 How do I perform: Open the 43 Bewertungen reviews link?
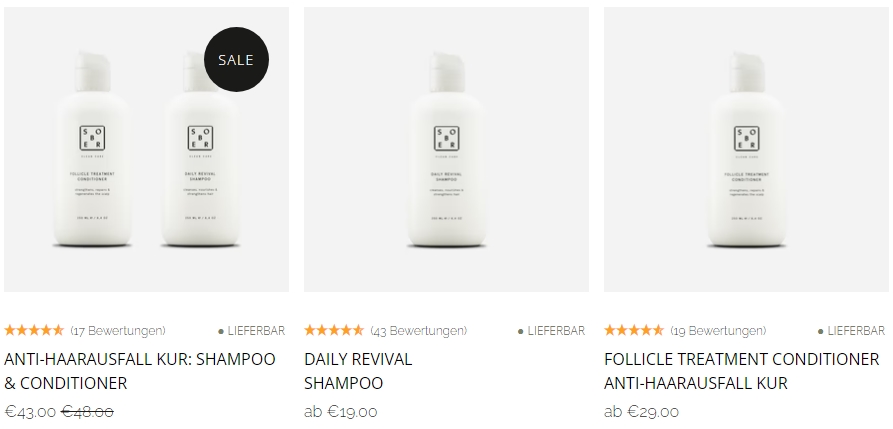coord(419,330)
